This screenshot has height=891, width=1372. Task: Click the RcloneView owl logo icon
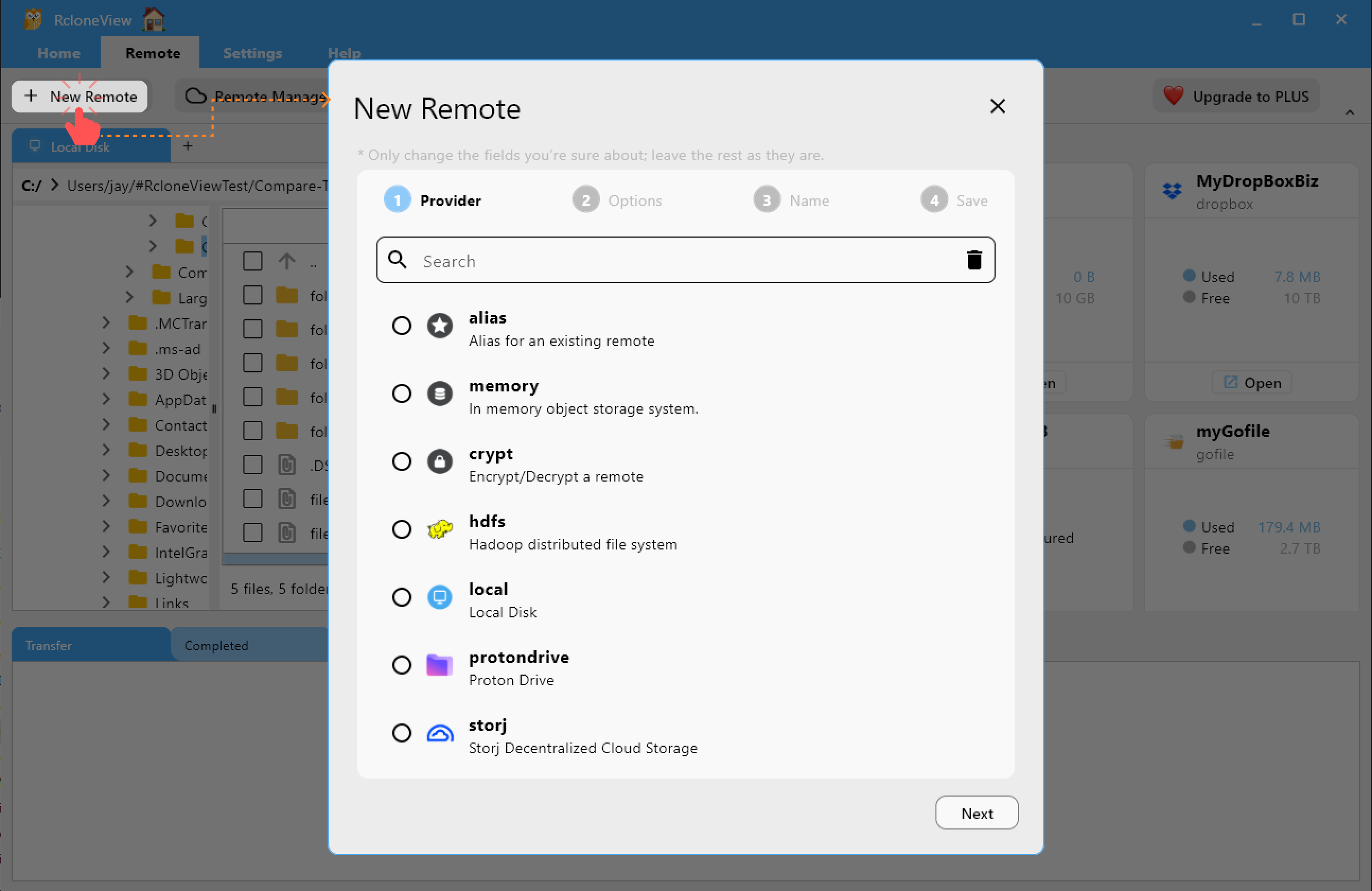33,19
